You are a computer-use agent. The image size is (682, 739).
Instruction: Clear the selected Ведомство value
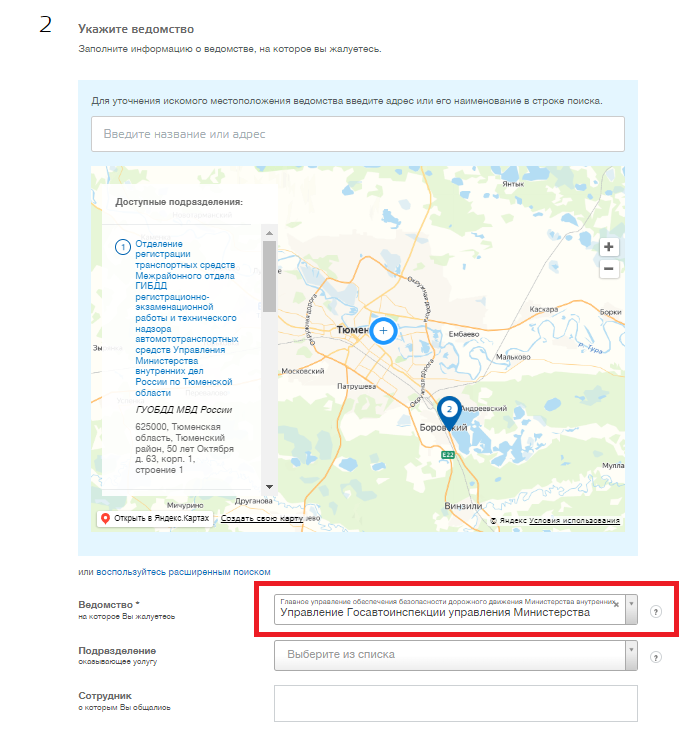point(616,604)
